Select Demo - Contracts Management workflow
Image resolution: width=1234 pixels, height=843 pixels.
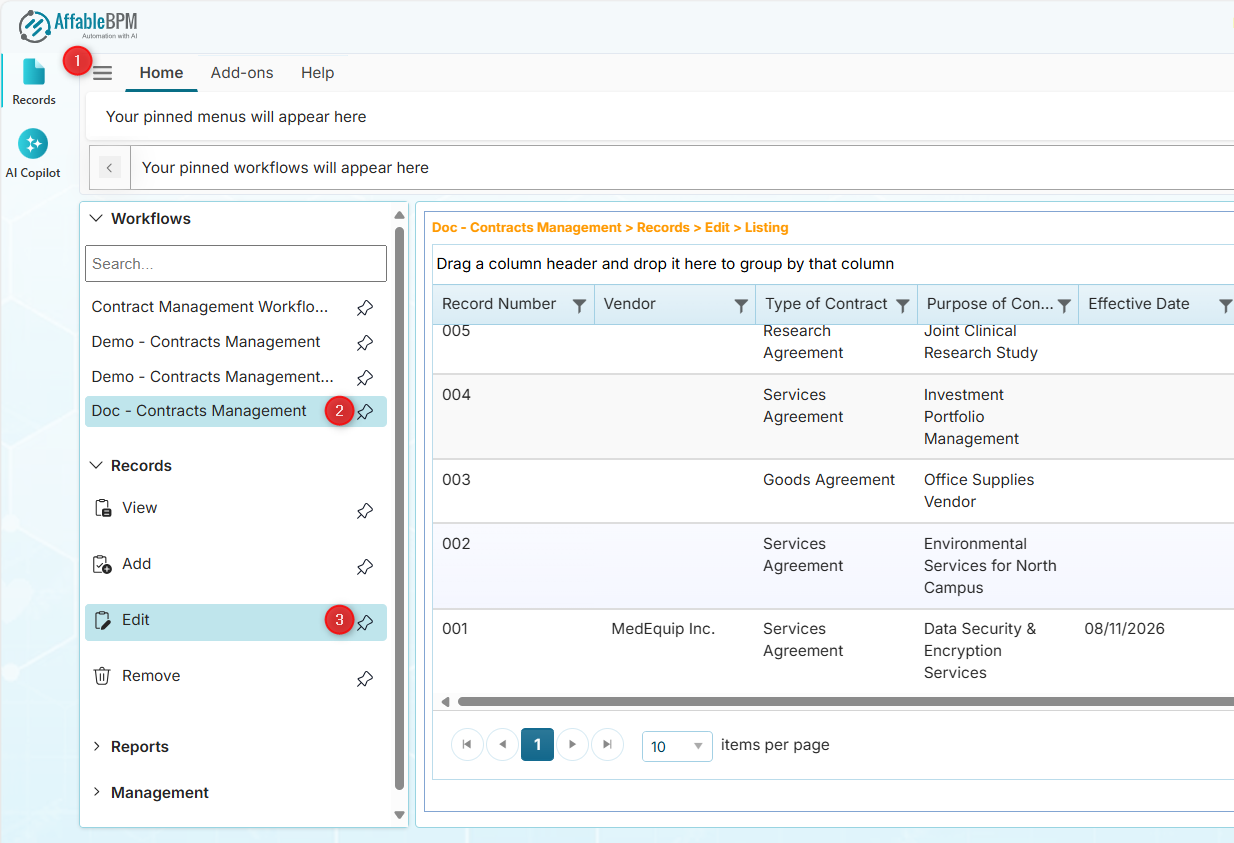point(206,342)
